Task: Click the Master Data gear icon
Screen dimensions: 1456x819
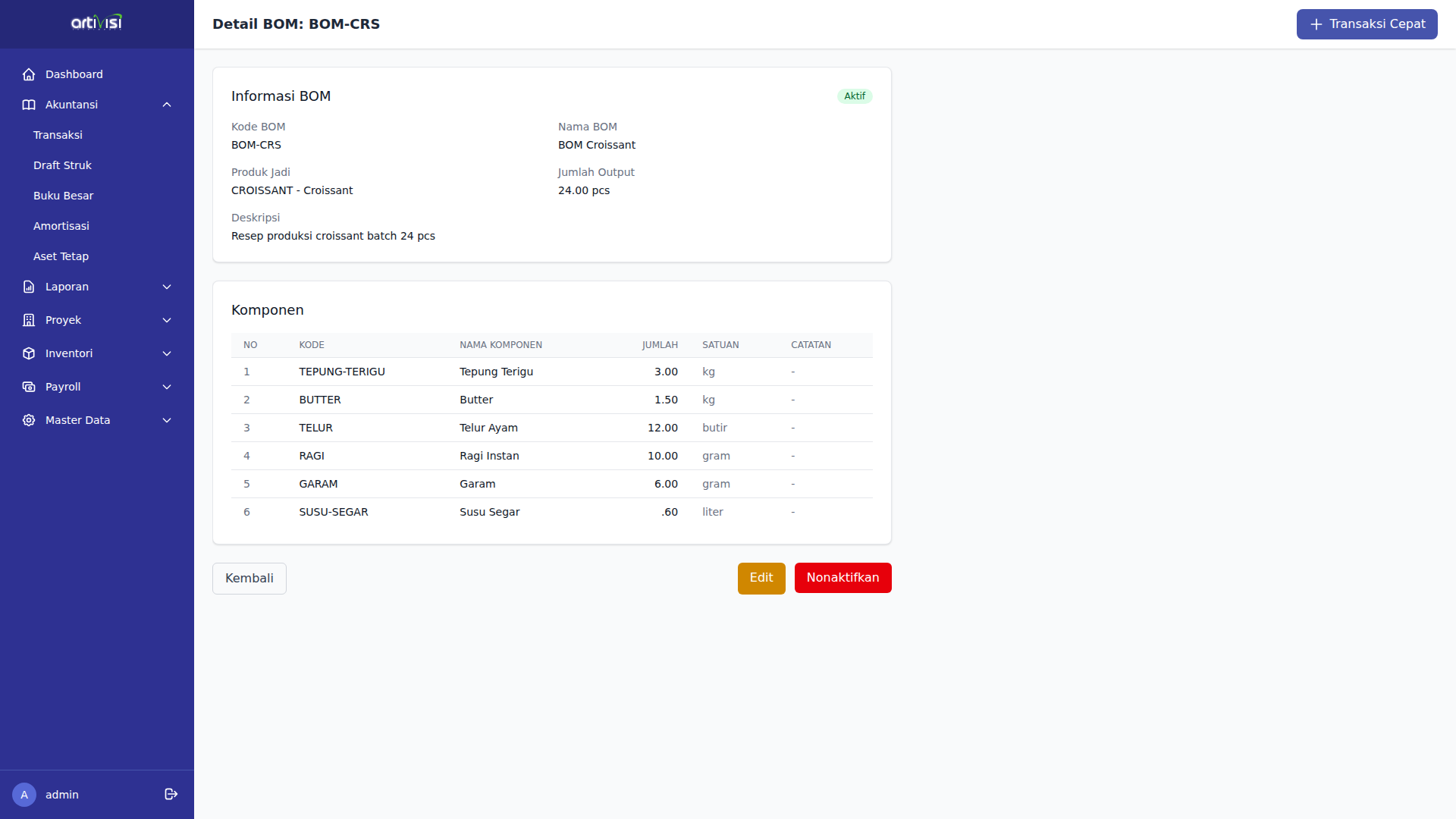Action: [x=29, y=420]
